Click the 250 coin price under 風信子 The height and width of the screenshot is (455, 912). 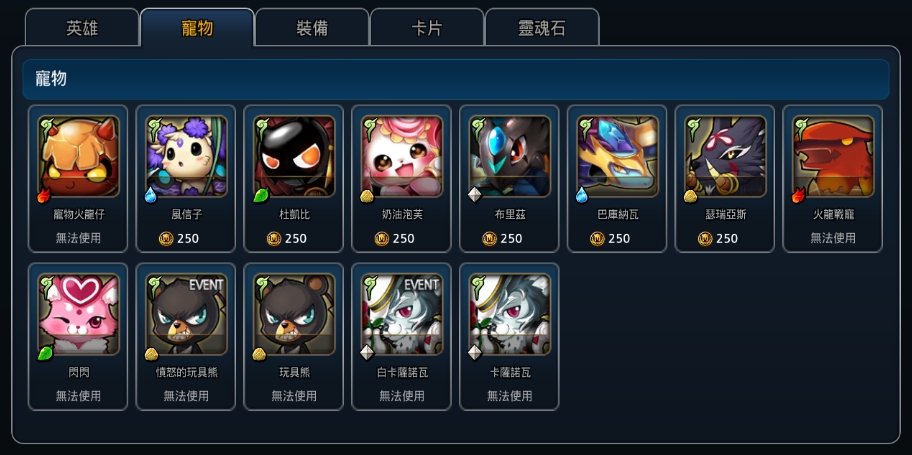pyautogui.click(x=179, y=239)
